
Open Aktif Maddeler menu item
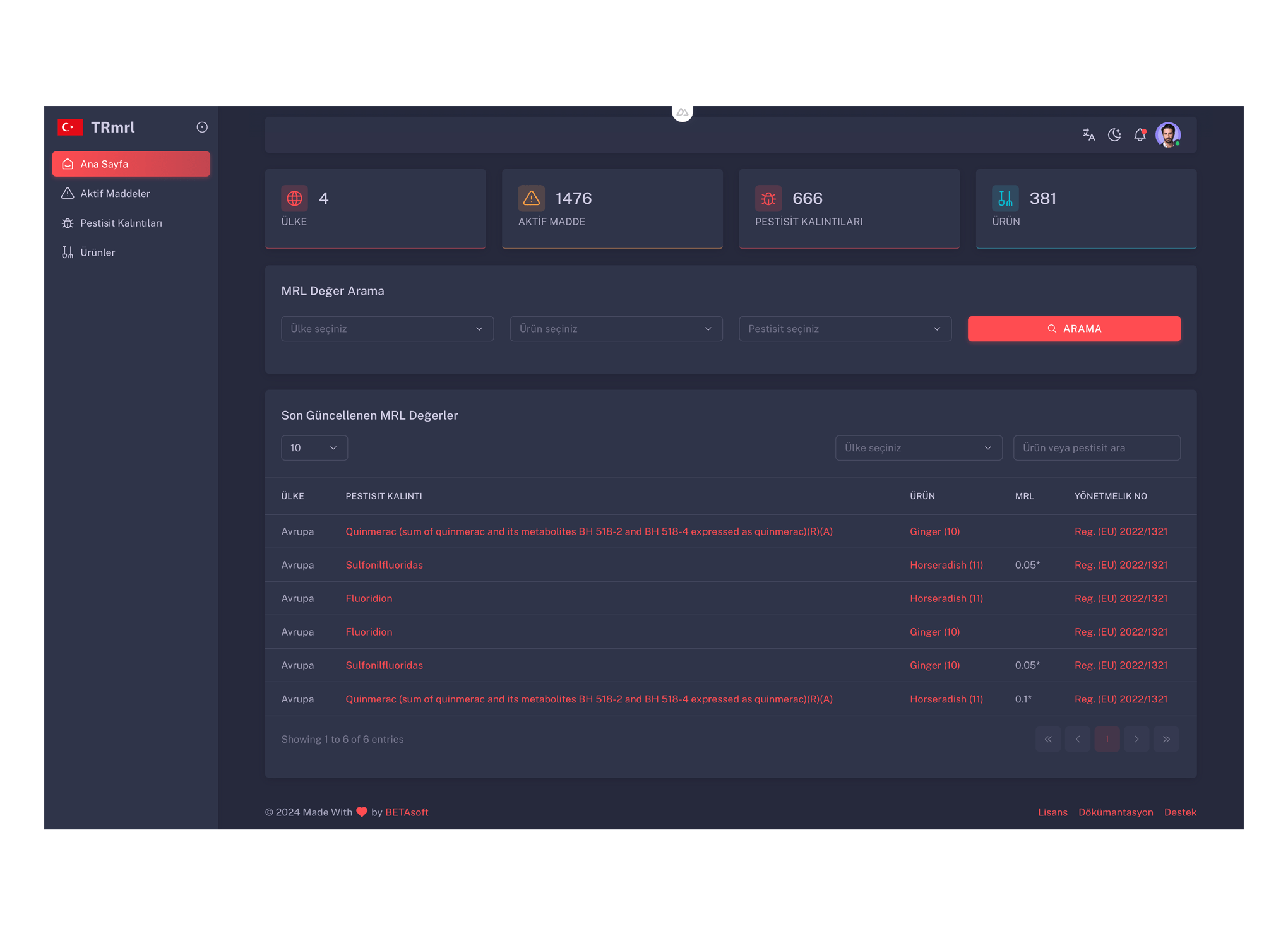pyautogui.click(x=115, y=194)
